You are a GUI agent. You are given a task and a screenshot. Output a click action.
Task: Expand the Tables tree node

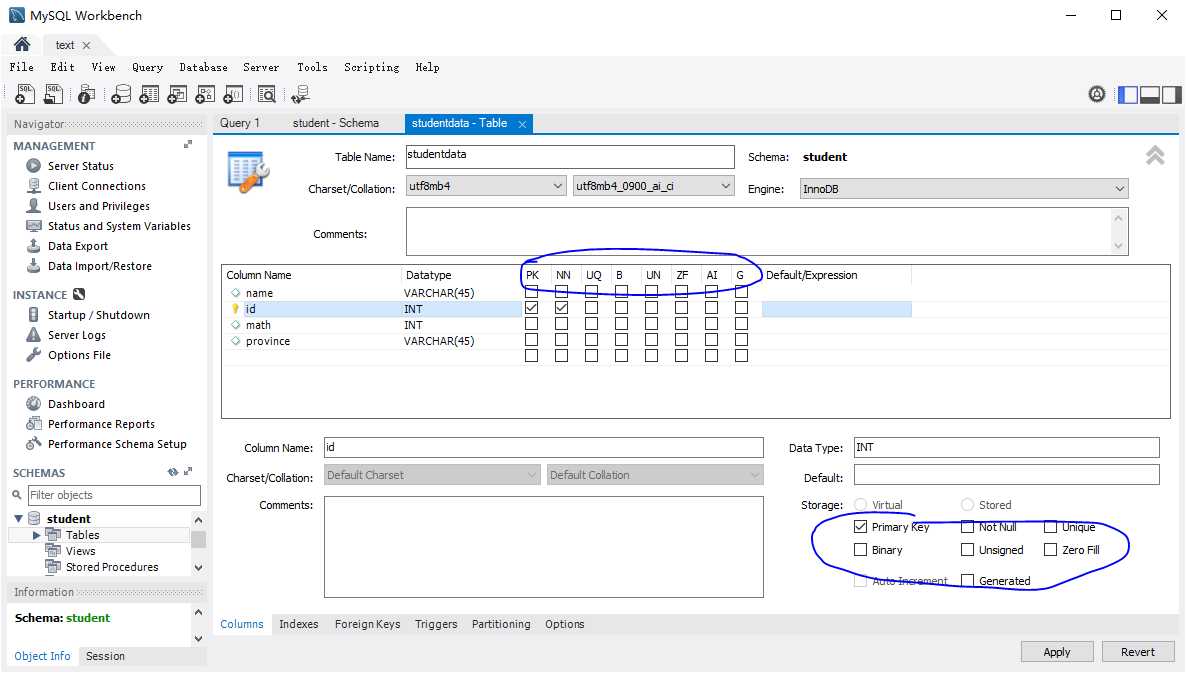36,535
